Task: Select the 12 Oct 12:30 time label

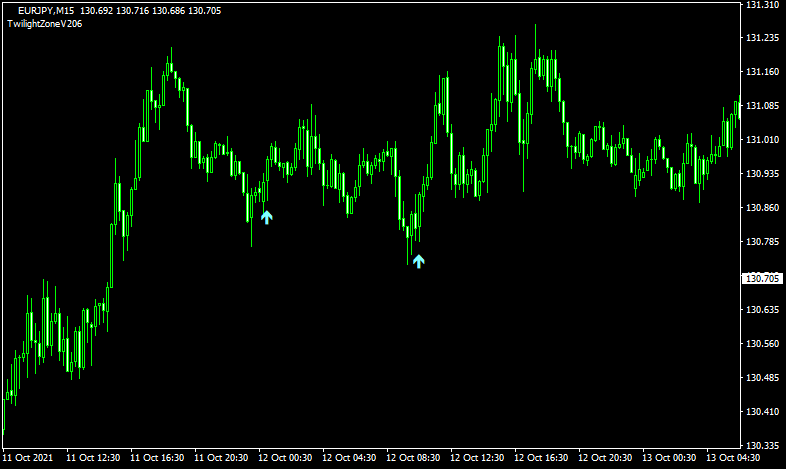Action: (478, 458)
